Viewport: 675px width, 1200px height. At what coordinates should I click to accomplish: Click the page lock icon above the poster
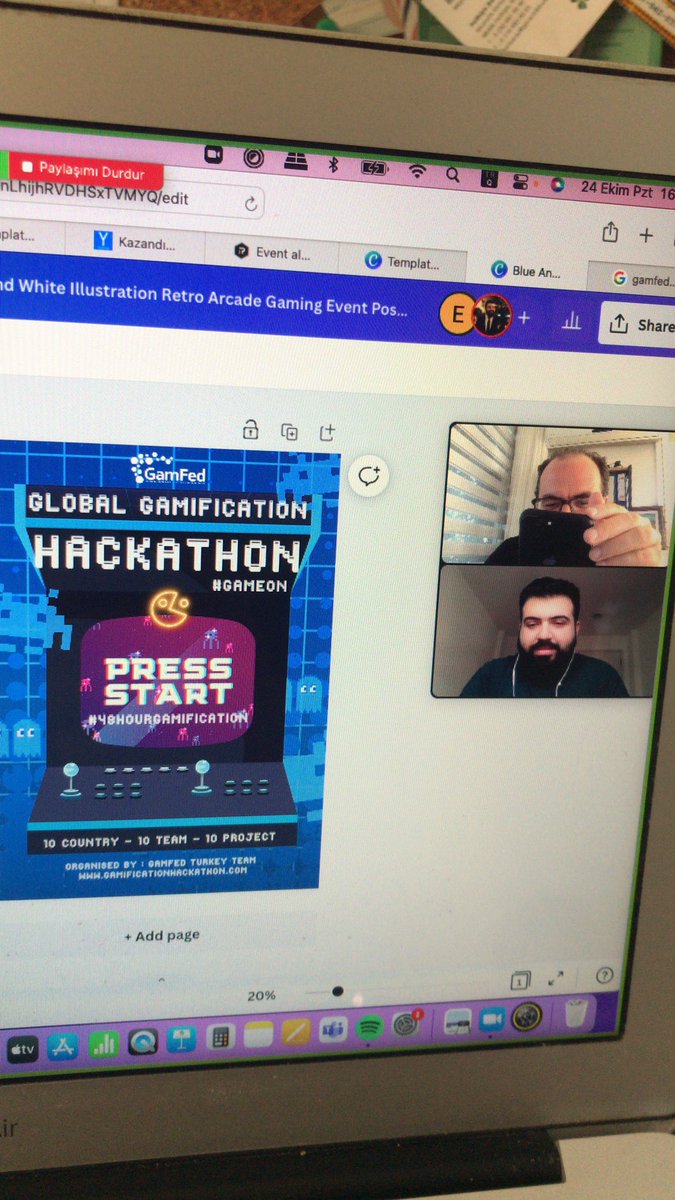251,431
